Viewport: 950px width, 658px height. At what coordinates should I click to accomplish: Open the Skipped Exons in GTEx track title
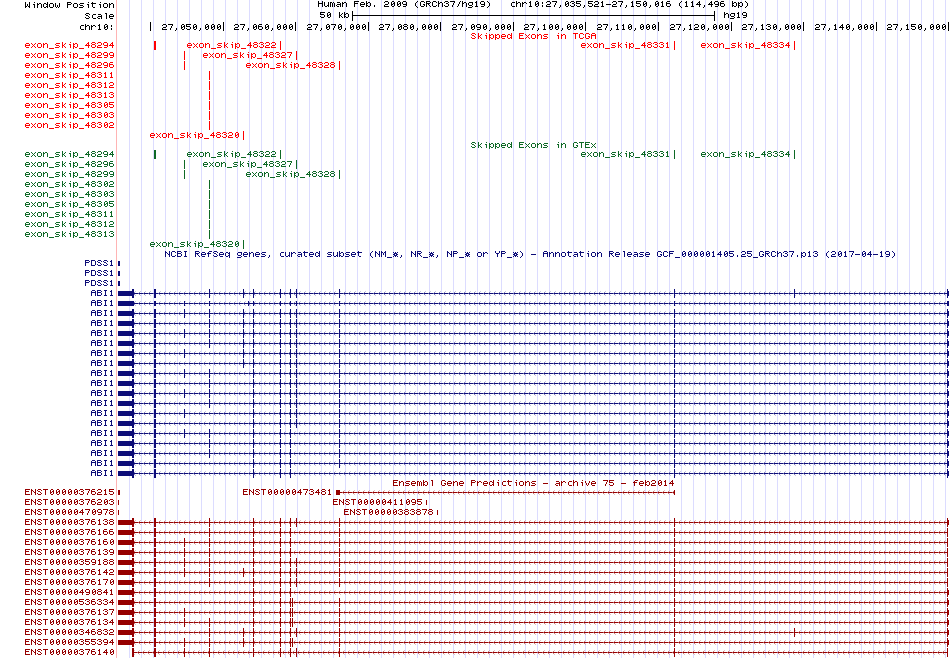533,145
